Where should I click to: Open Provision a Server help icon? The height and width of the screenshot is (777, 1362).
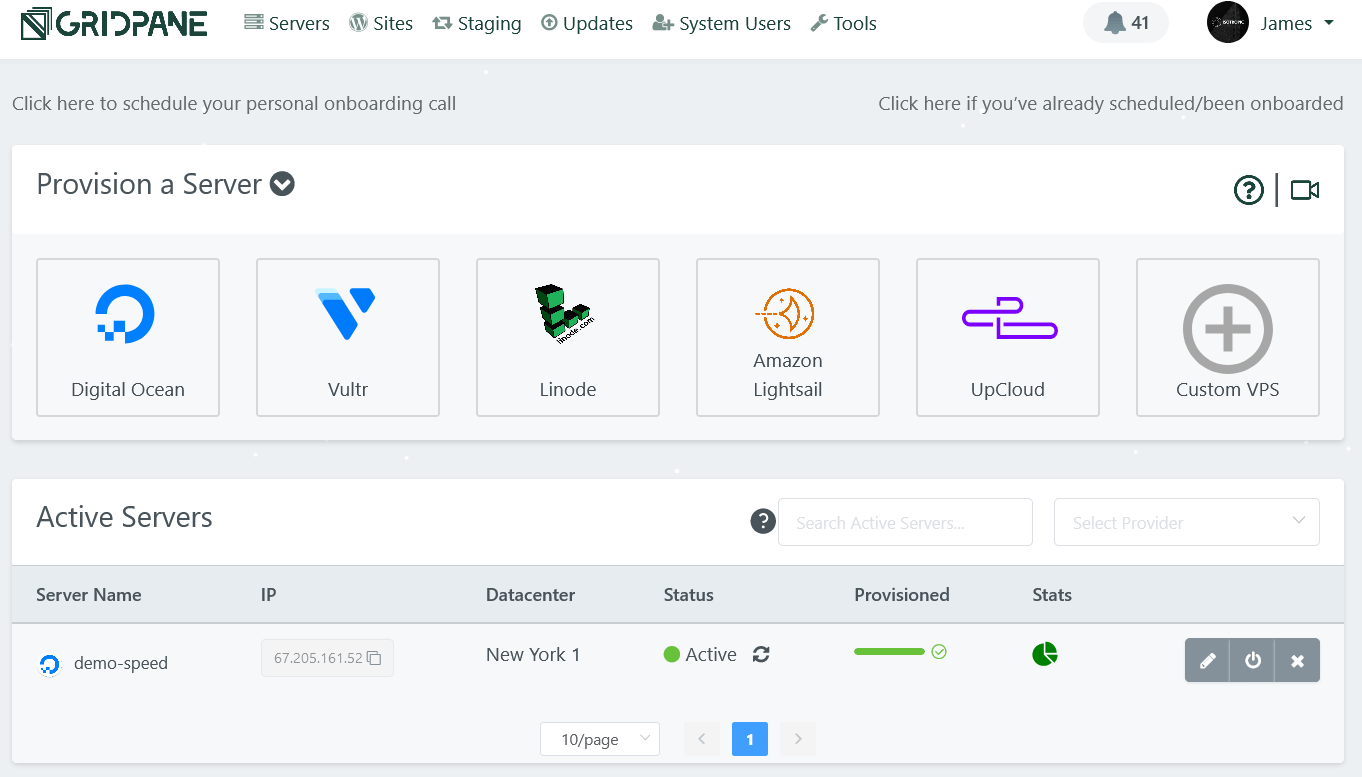1249,190
